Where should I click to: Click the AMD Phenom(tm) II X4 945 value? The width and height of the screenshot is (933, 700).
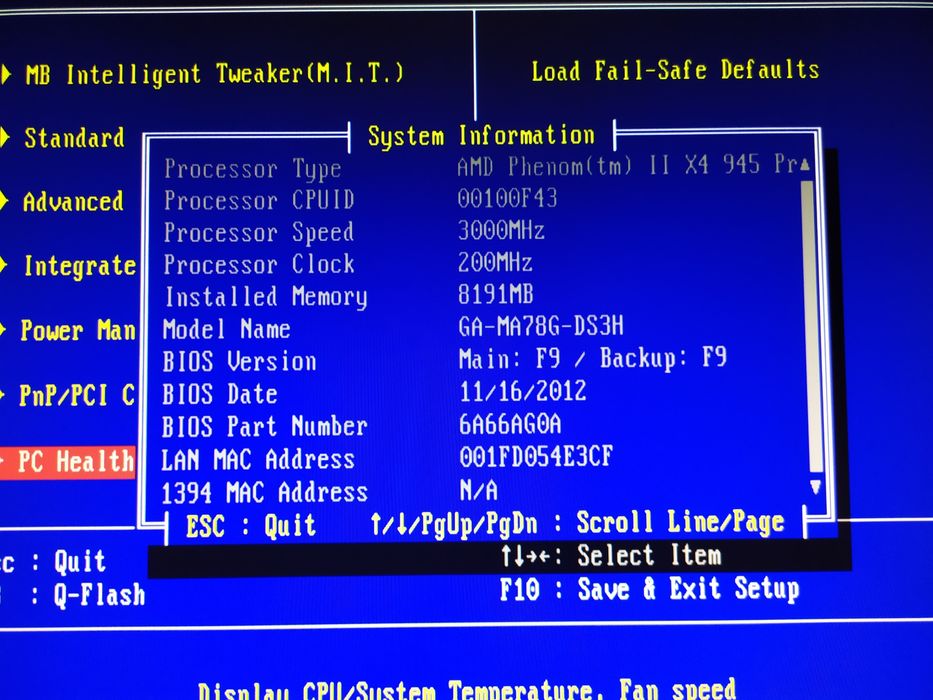click(628, 165)
